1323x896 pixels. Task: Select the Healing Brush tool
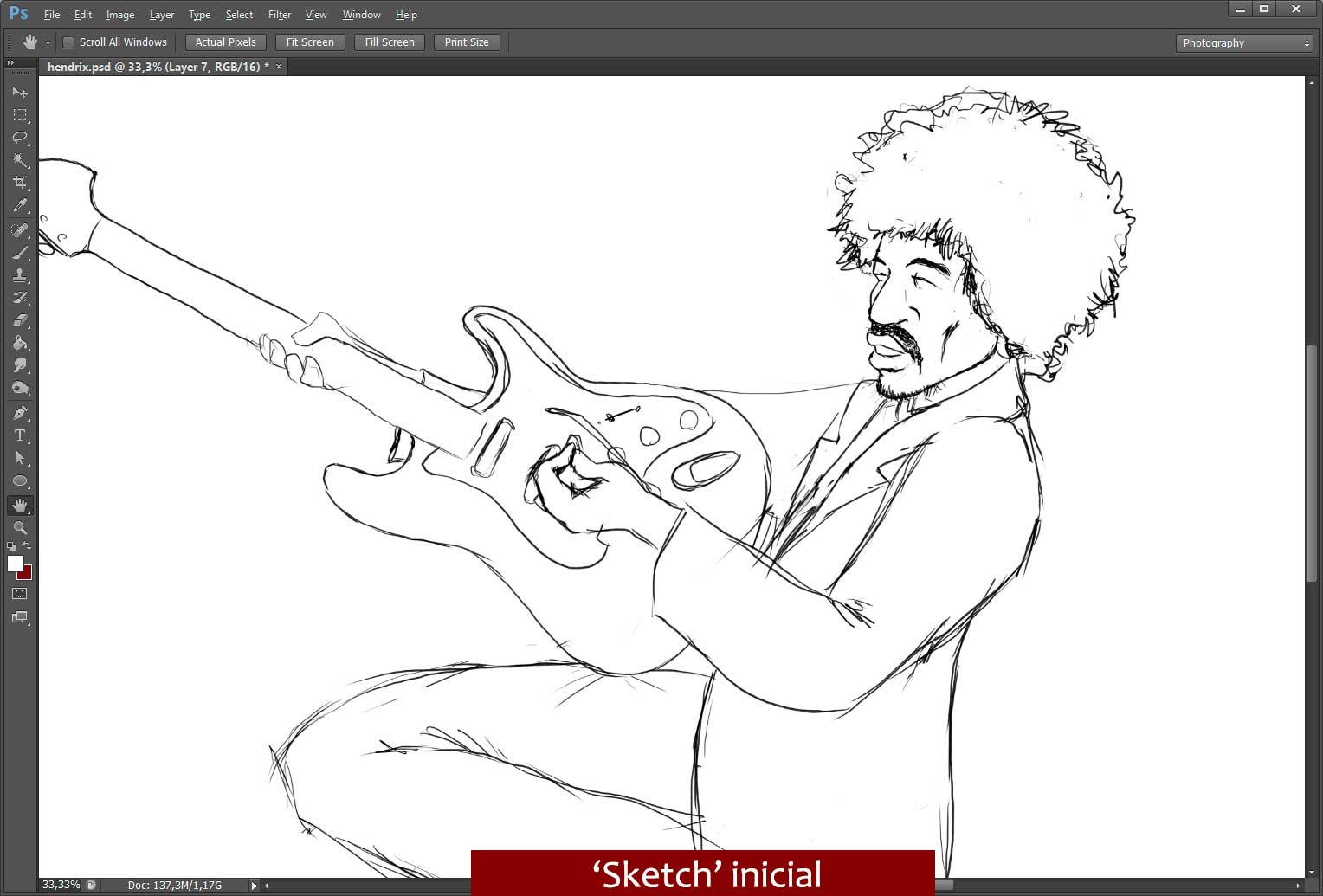20,230
